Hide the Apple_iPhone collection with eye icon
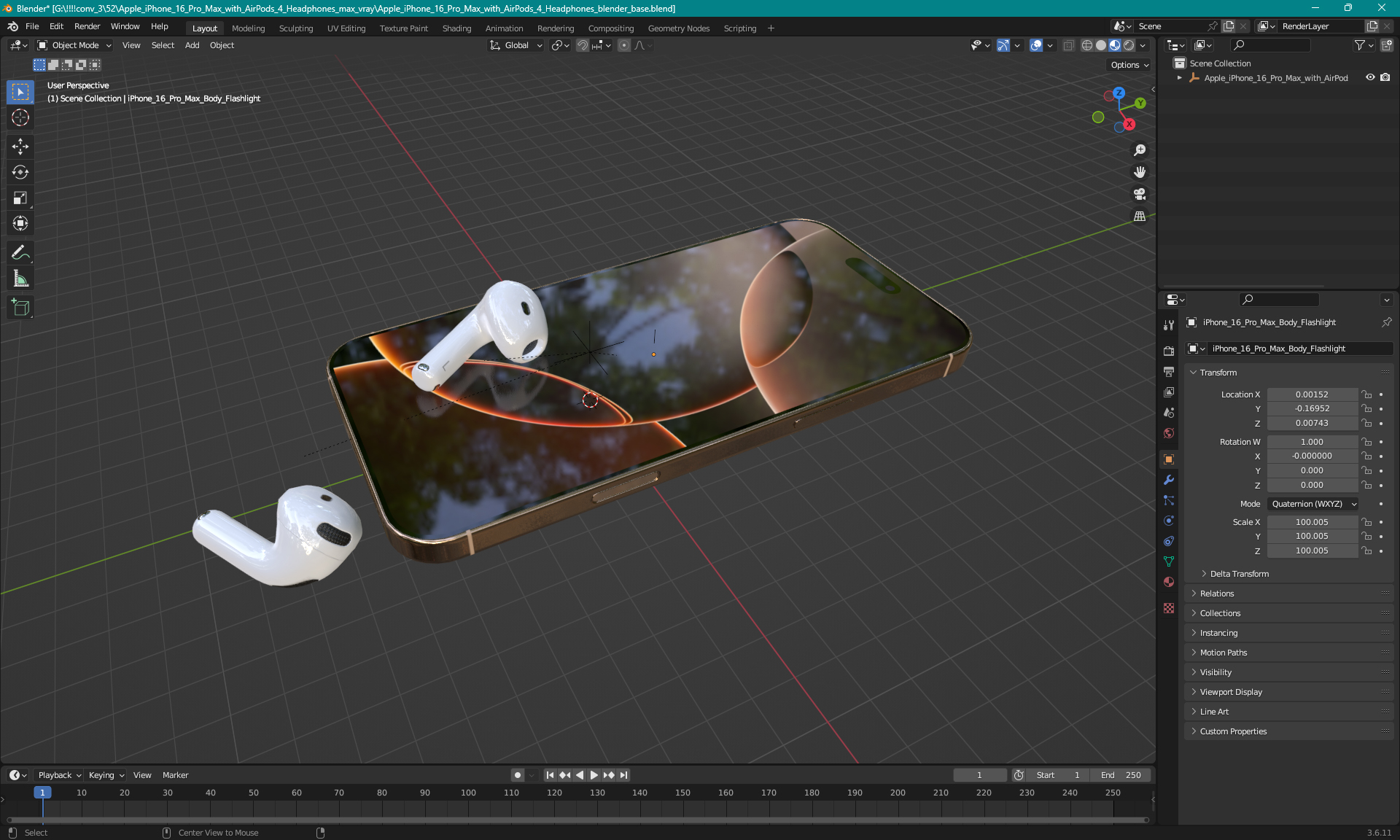 point(1370,77)
